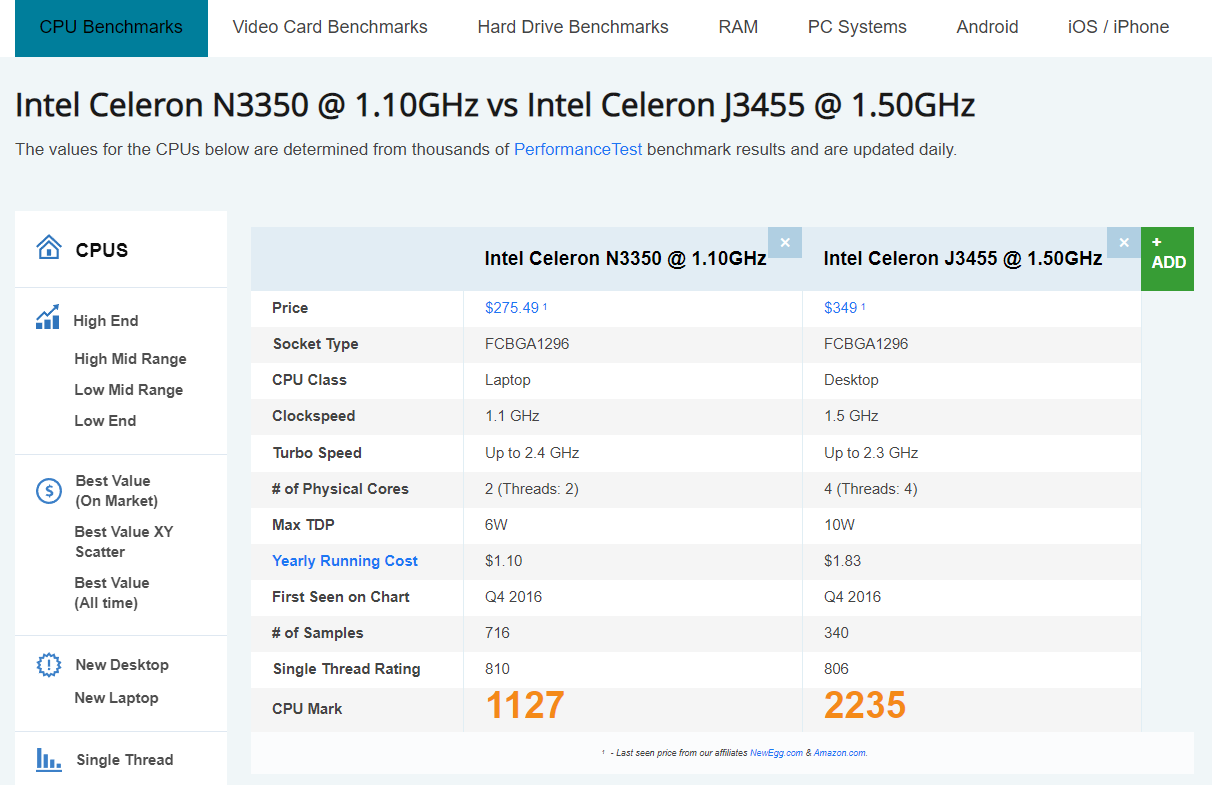Click the Intel Celeron N3350 column header

(x=625, y=259)
